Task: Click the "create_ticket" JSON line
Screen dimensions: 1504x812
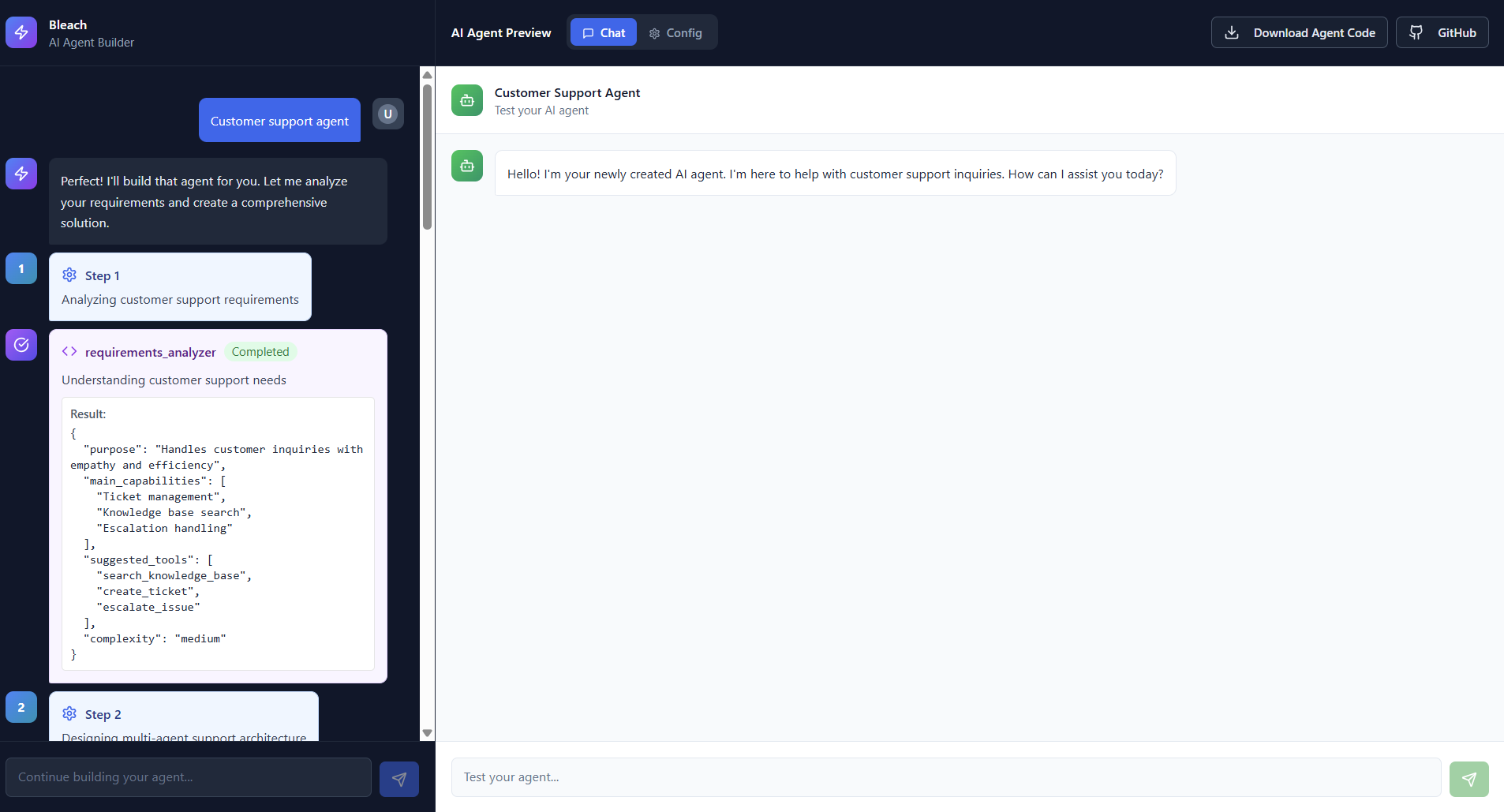Action: 148,591
